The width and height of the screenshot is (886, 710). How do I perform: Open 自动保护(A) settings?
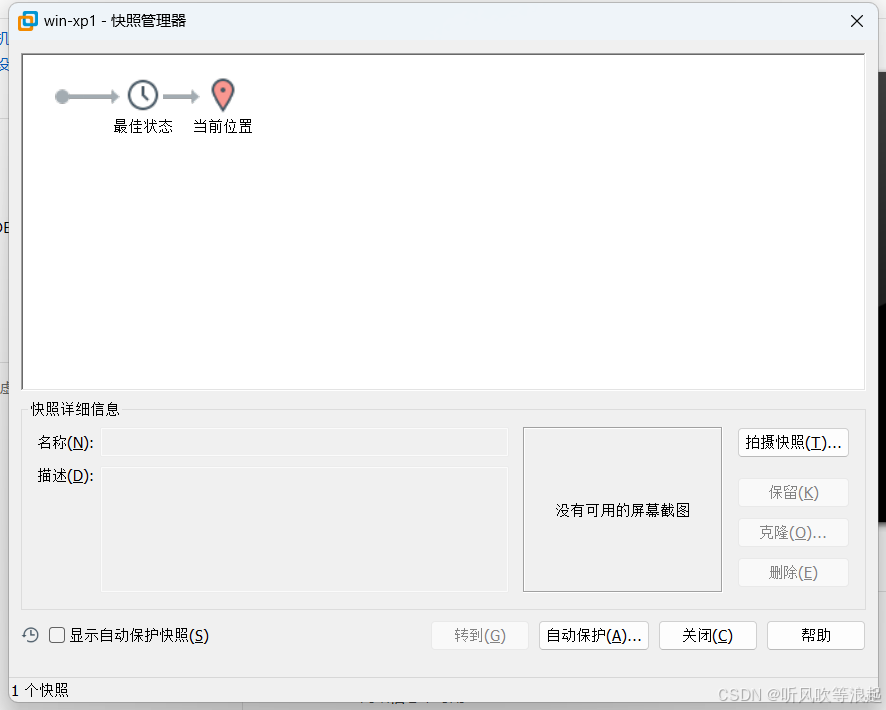pos(594,635)
